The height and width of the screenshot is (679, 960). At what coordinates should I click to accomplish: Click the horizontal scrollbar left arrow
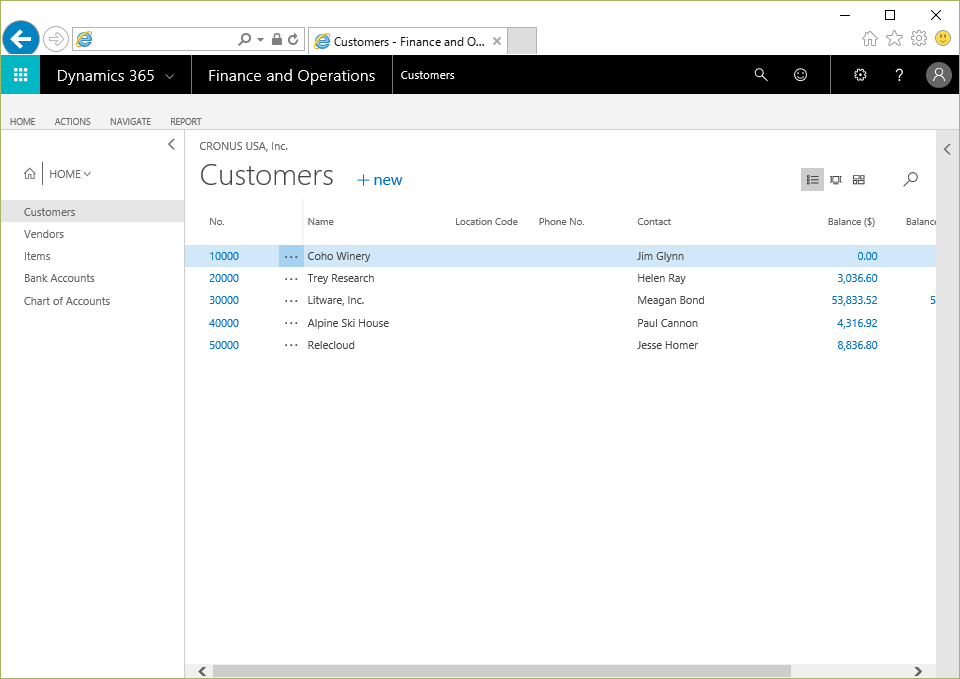pos(202,671)
